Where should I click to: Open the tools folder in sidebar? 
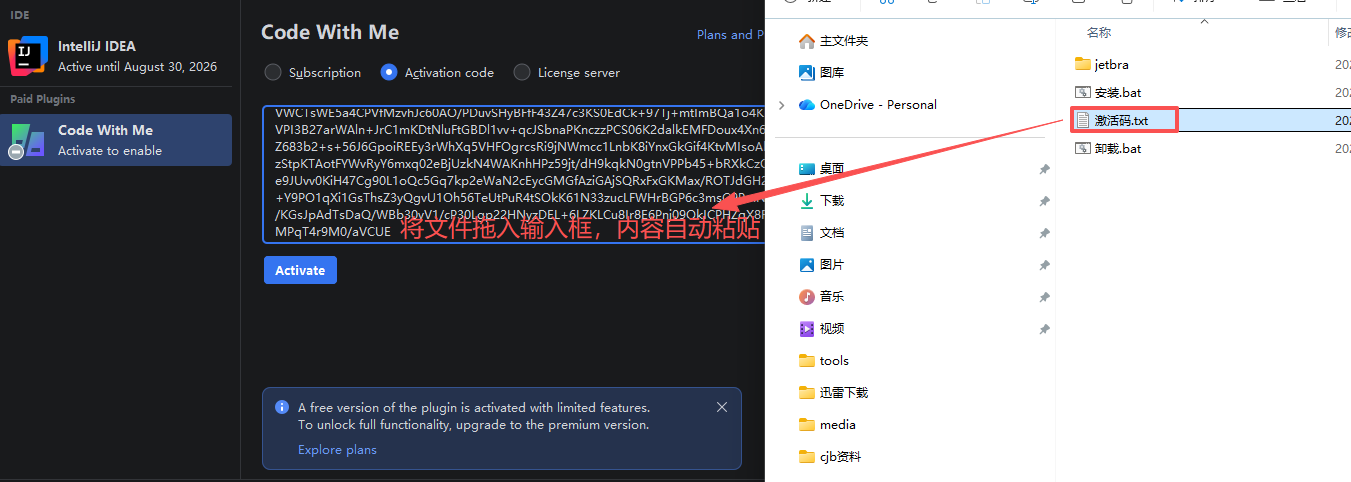point(824,361)
